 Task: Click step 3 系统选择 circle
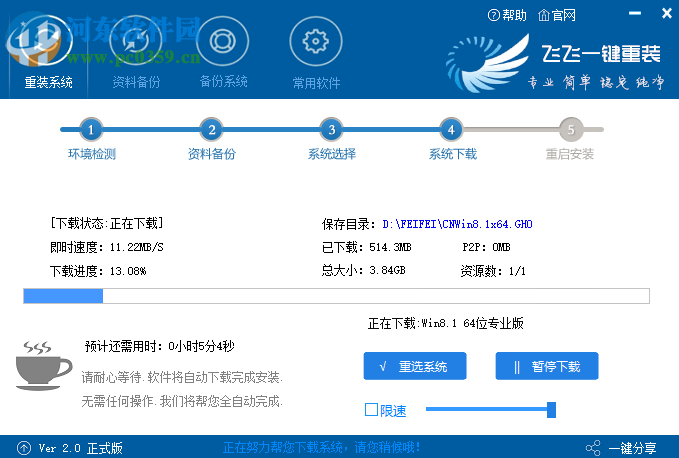coord(332,129)
